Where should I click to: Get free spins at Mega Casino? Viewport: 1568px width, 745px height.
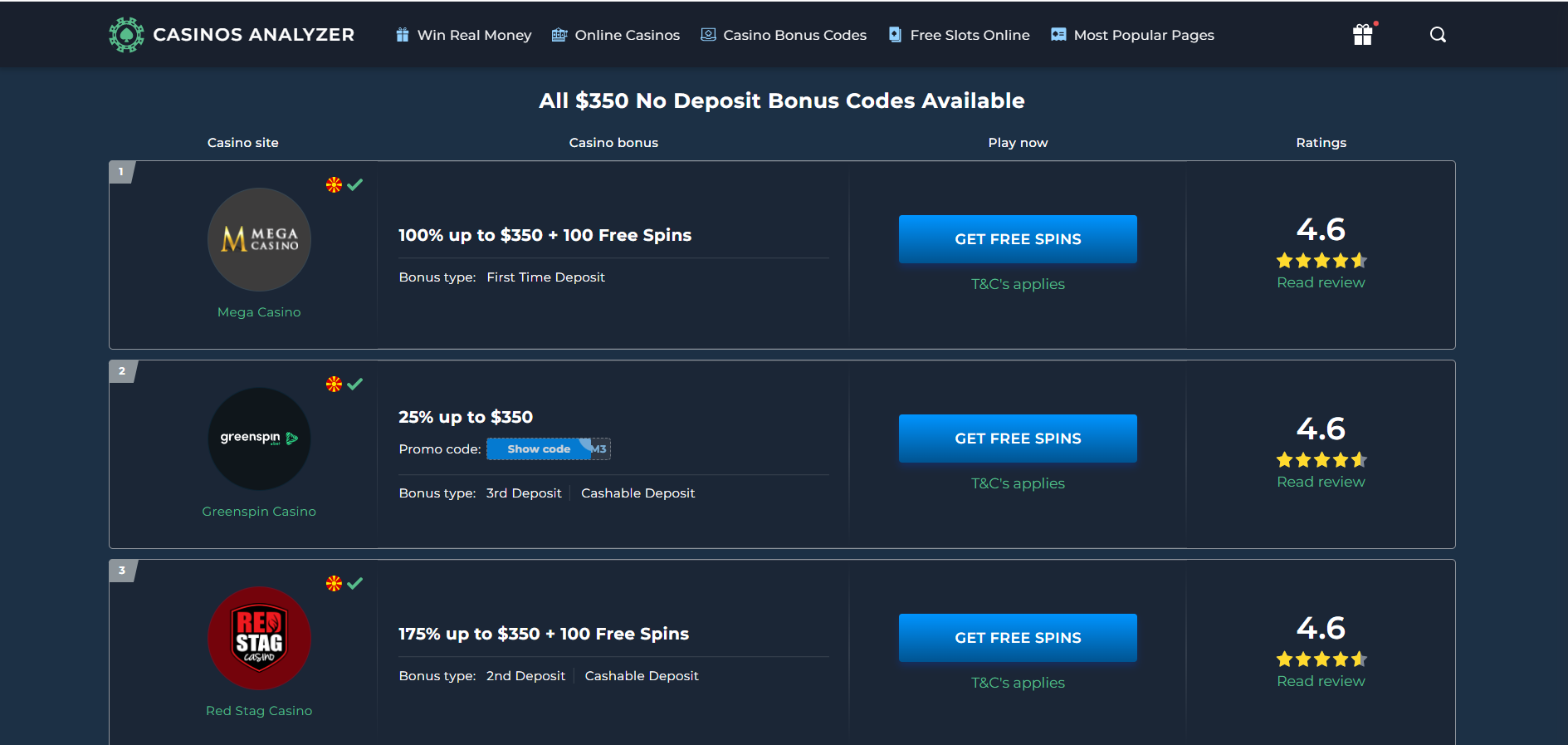pos(1018,239)
